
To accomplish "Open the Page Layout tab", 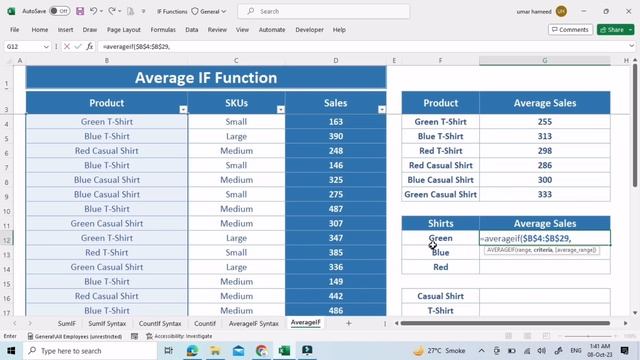I will 124,30.
